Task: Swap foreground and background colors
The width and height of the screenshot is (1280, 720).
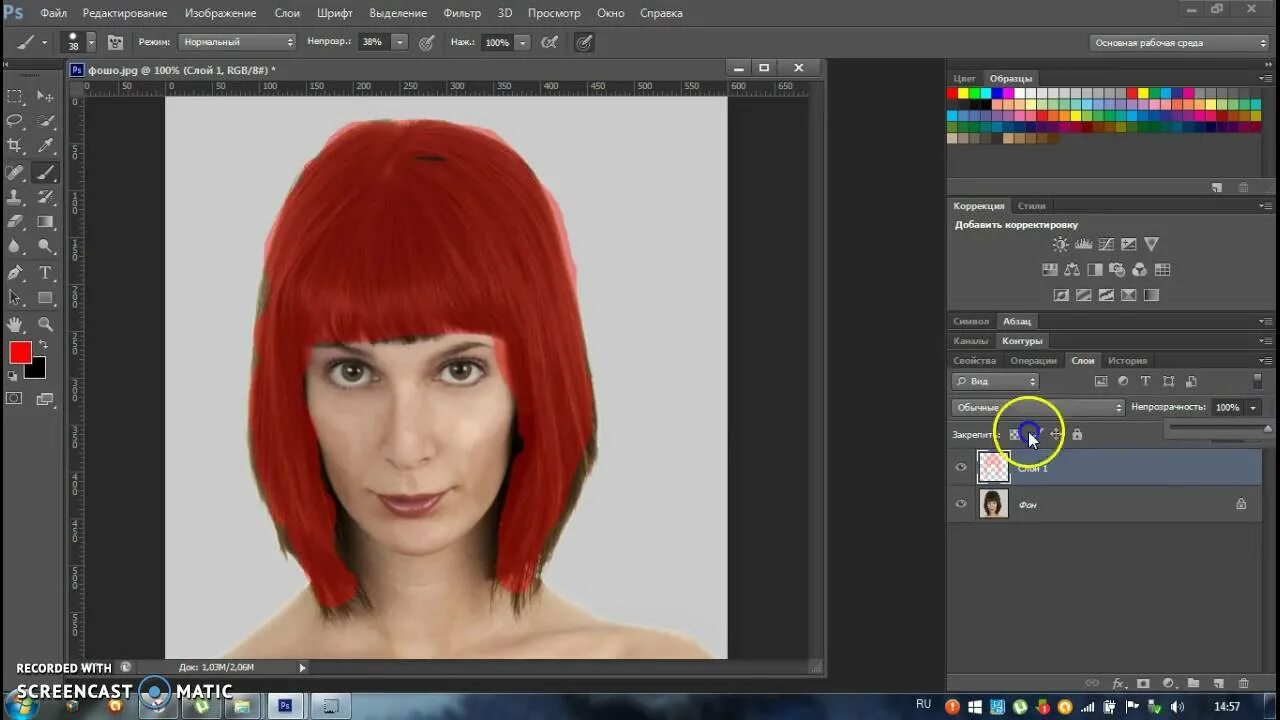Action: tap(42, 346)
